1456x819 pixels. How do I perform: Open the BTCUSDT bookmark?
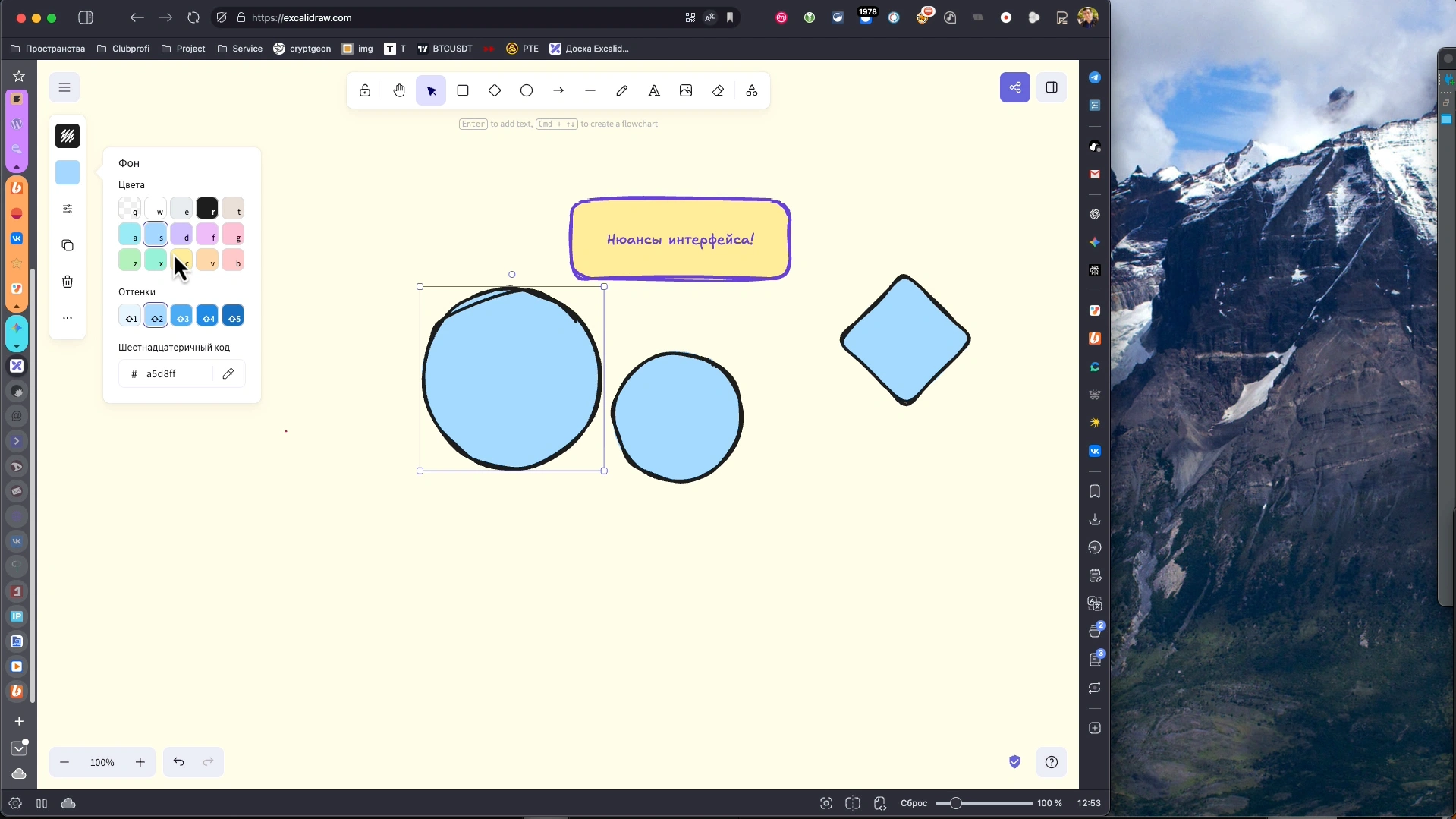(x=445, y=49)
